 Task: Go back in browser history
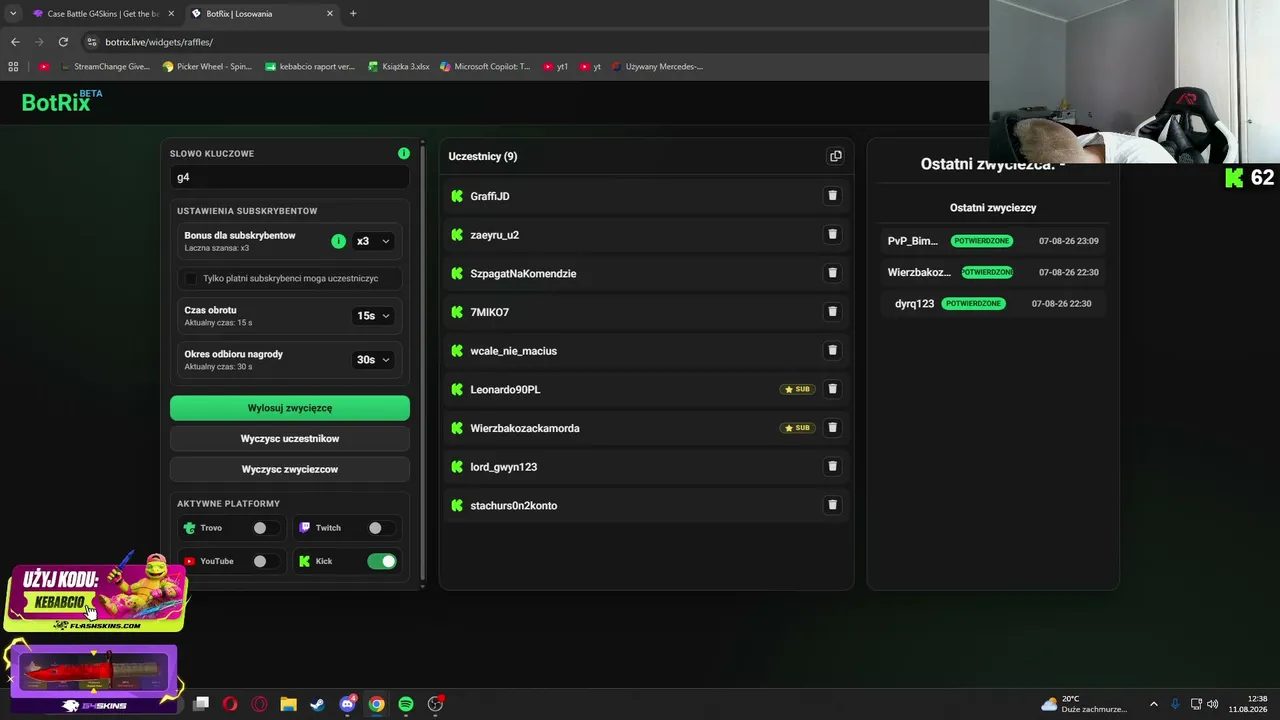tap(15, 42)
